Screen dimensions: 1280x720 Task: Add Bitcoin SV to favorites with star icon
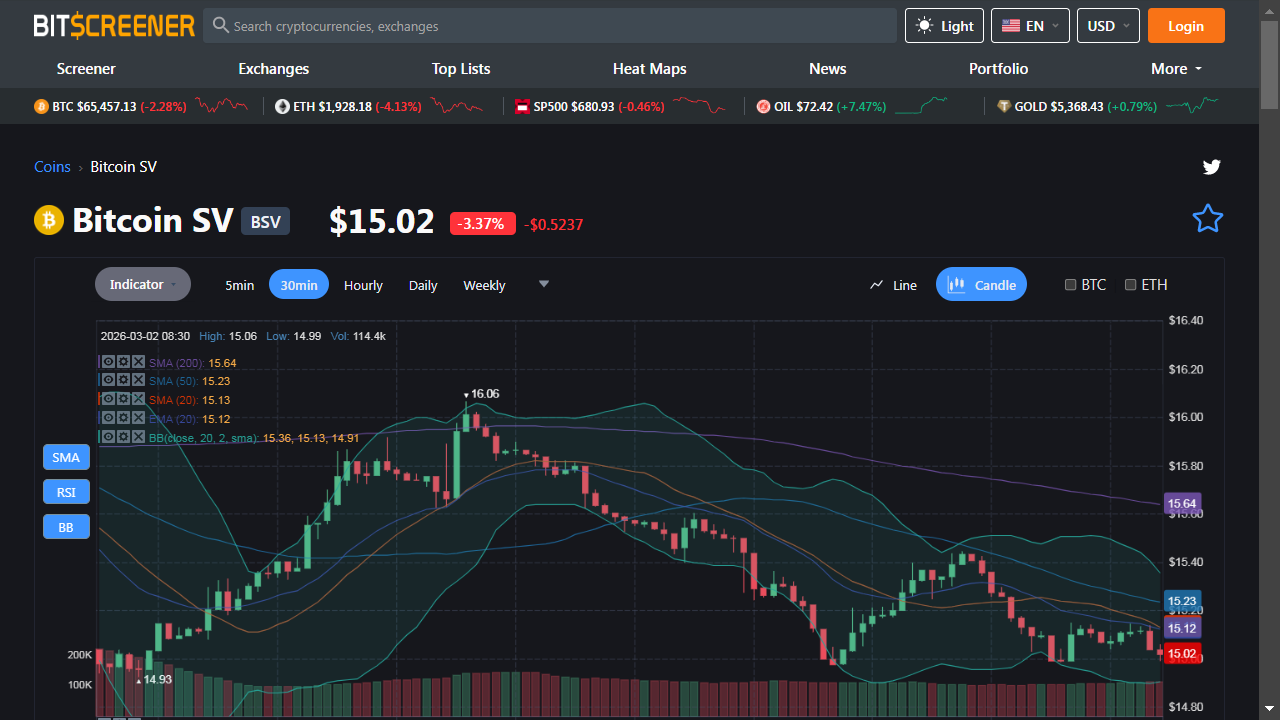(x=1208, y=218)
